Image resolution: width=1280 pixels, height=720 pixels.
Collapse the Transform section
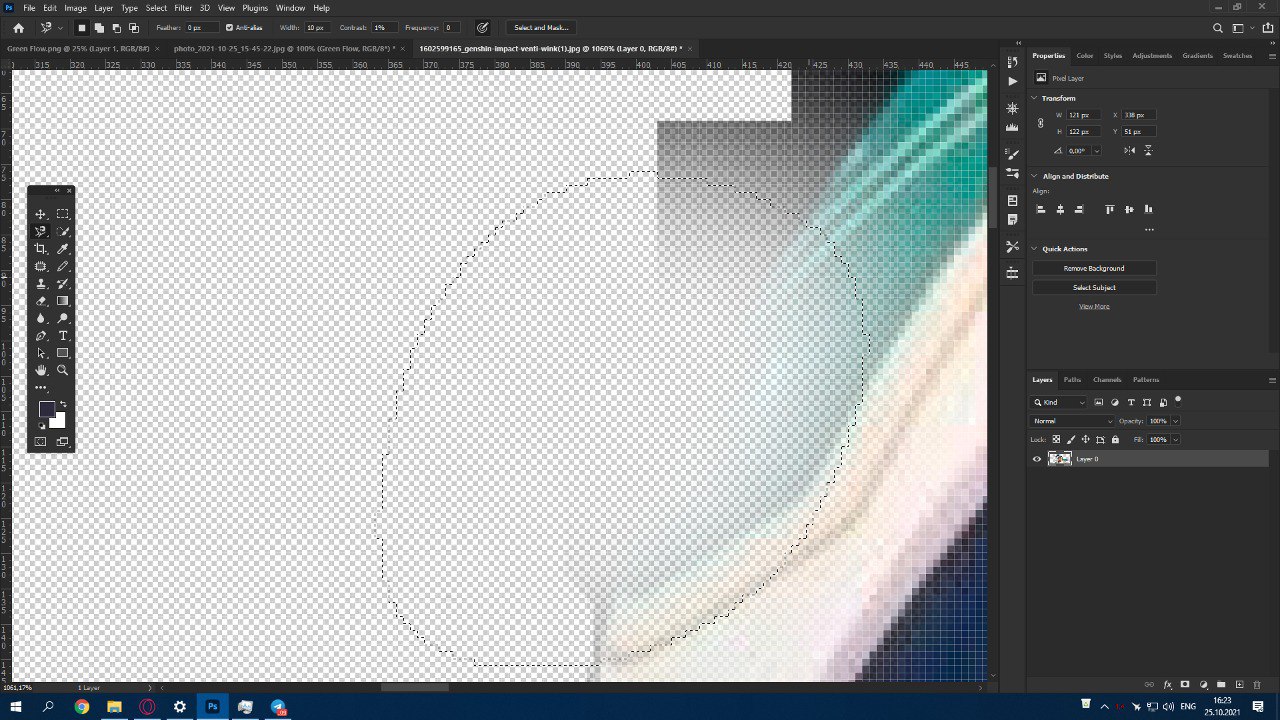[1036, 98]
